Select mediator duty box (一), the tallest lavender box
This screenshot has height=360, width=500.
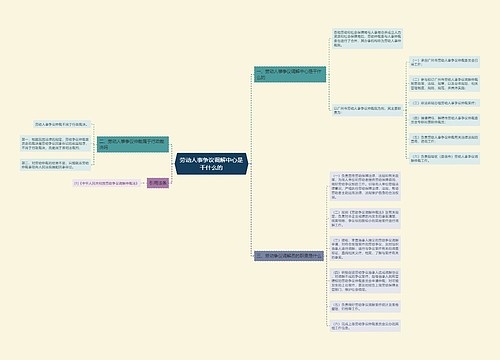pos(365,186)
